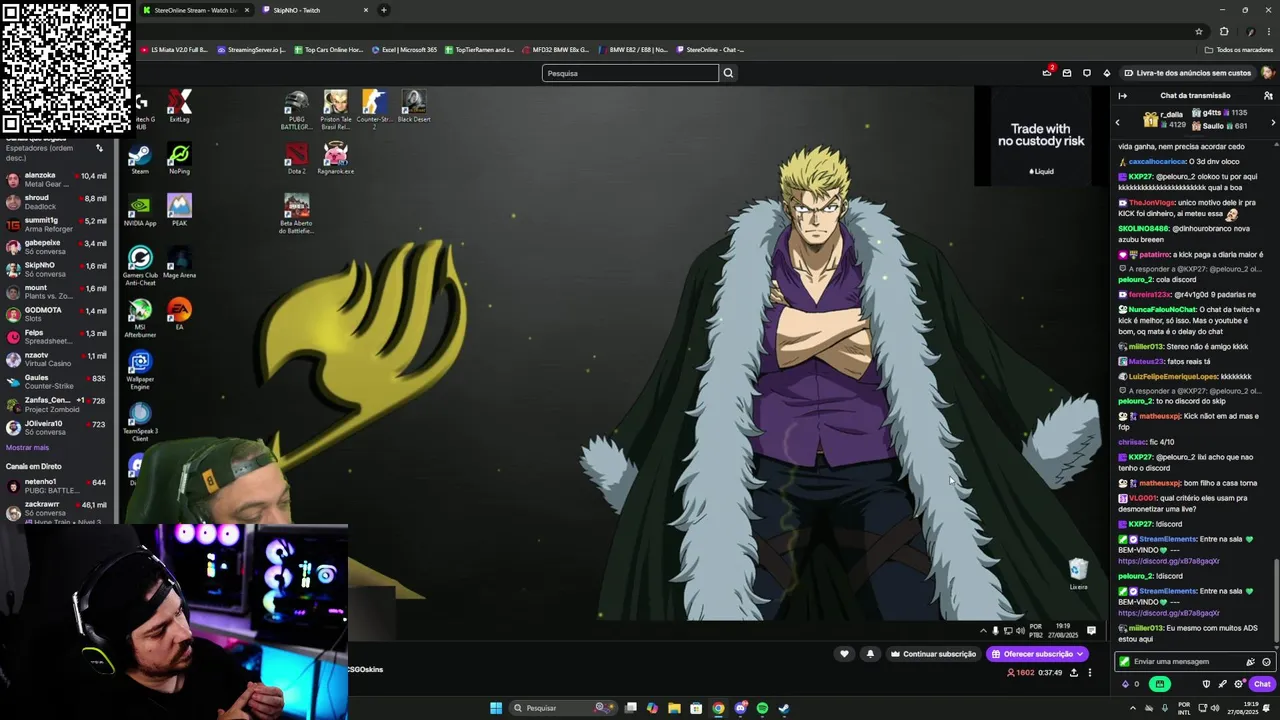Open the get Bits diamond icon

1107,73
